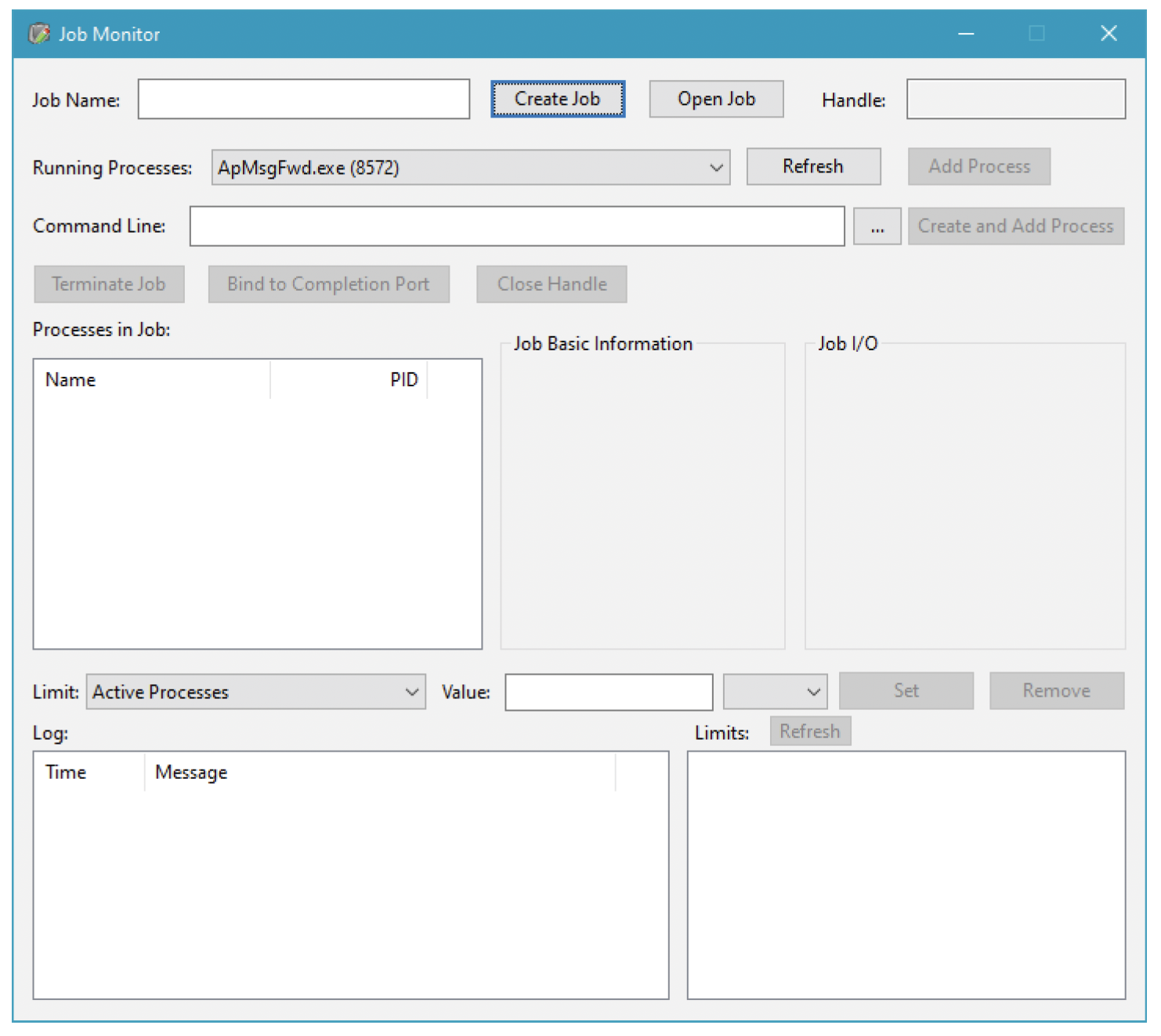
Task: Click Bind to Completion Port button
Action: (x=328, y=284)
